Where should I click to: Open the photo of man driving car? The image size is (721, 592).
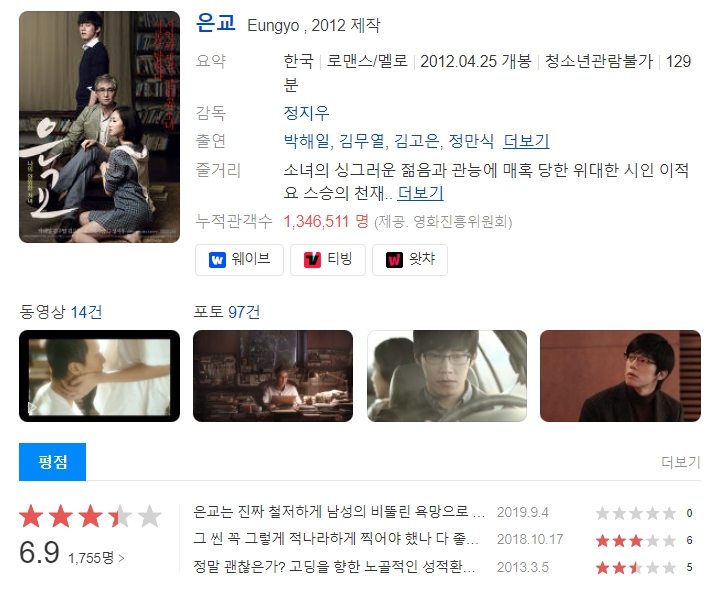(x=447, y=376)
